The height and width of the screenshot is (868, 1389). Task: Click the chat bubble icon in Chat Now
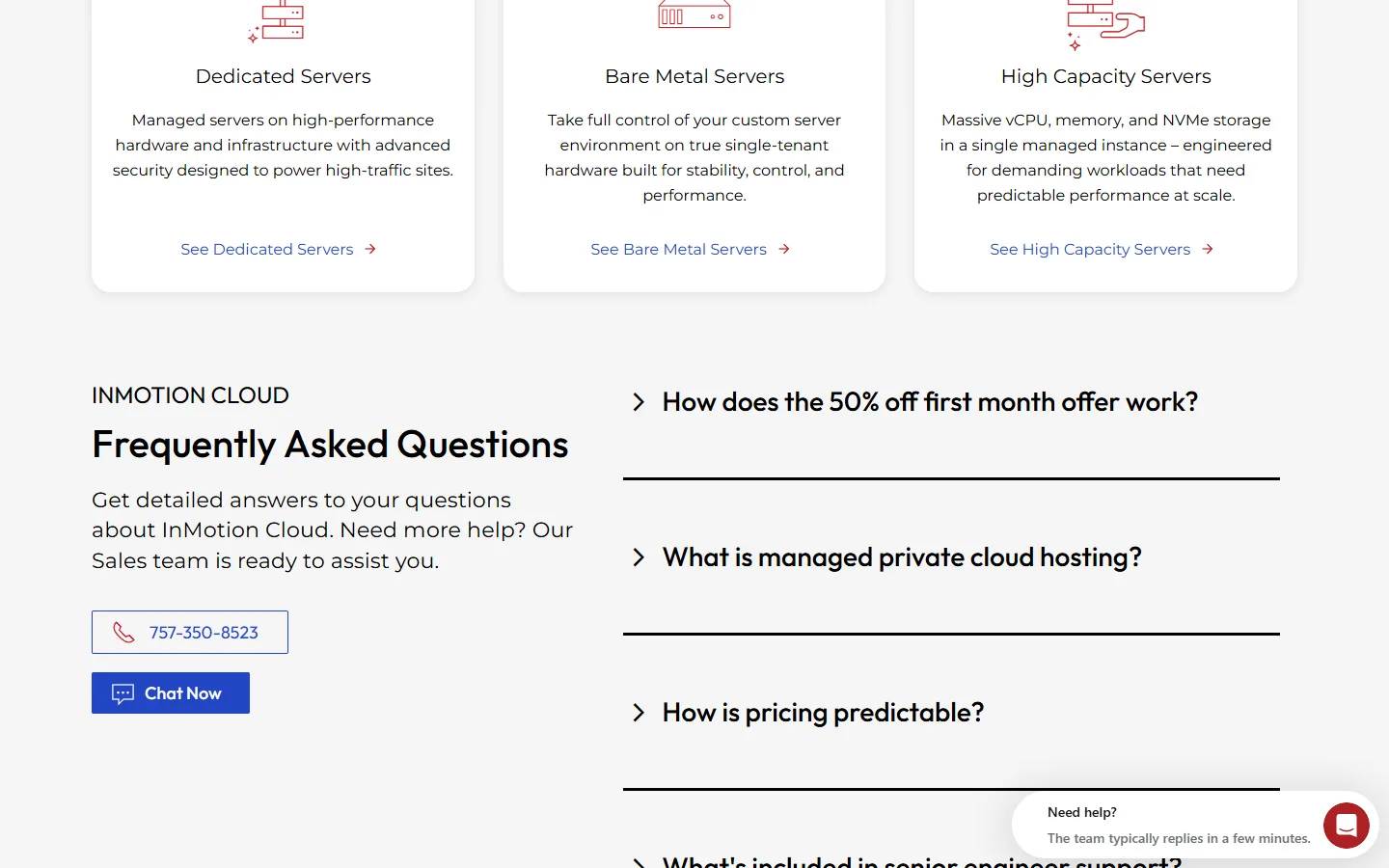pyautogui.click(x=123, y=693)
